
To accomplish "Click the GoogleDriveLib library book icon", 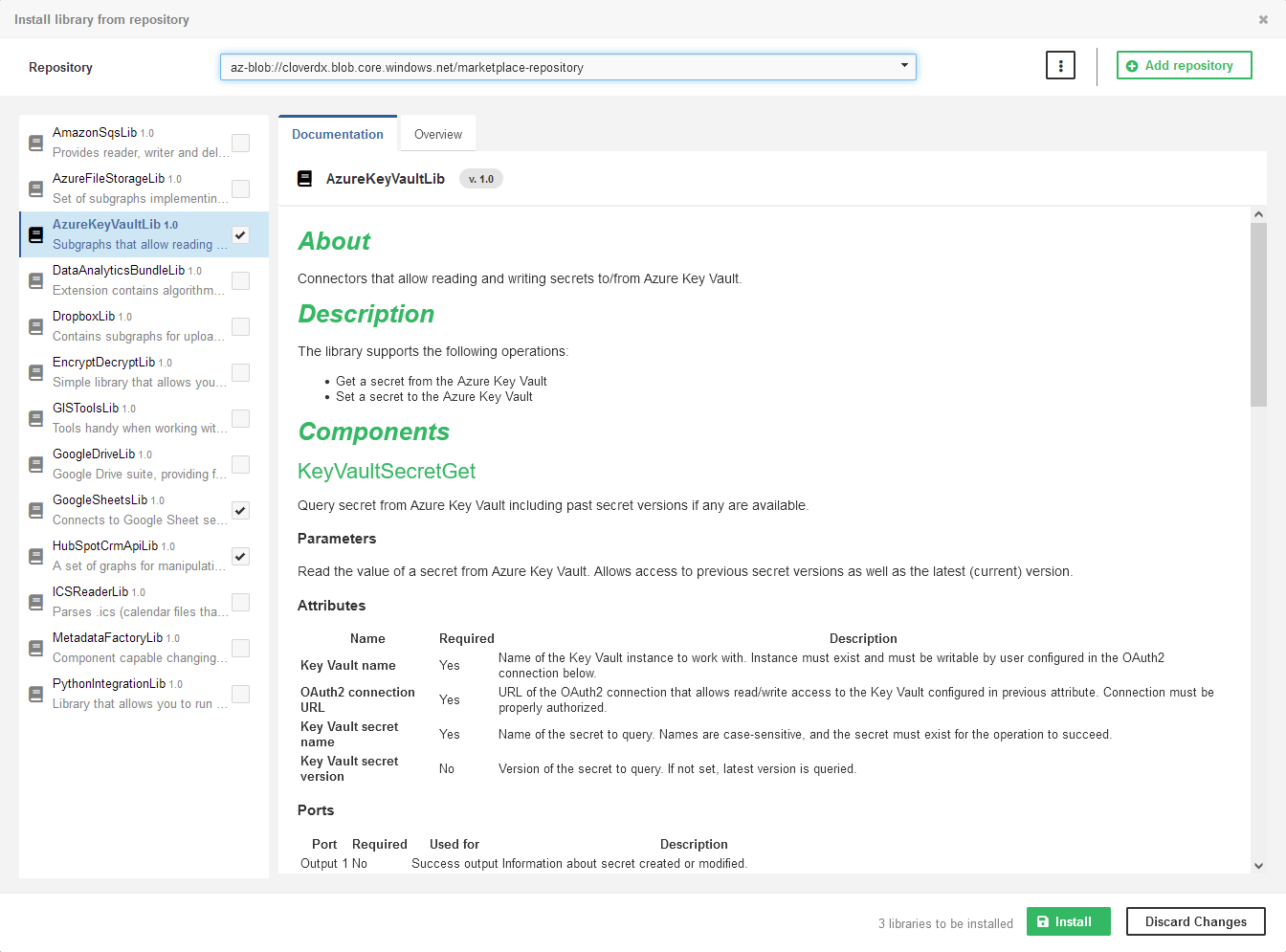I will 35,464.
